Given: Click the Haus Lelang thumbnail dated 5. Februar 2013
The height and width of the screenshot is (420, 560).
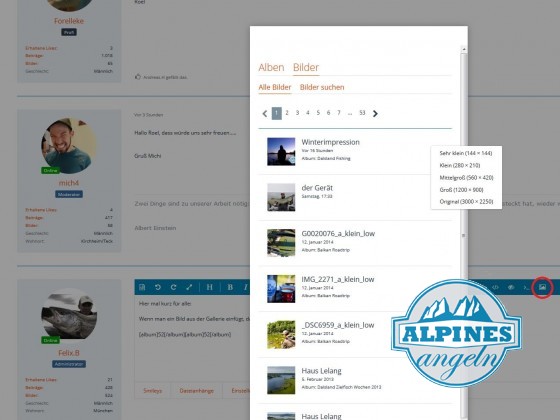Looking at the screenshot, I should point(281,380).
